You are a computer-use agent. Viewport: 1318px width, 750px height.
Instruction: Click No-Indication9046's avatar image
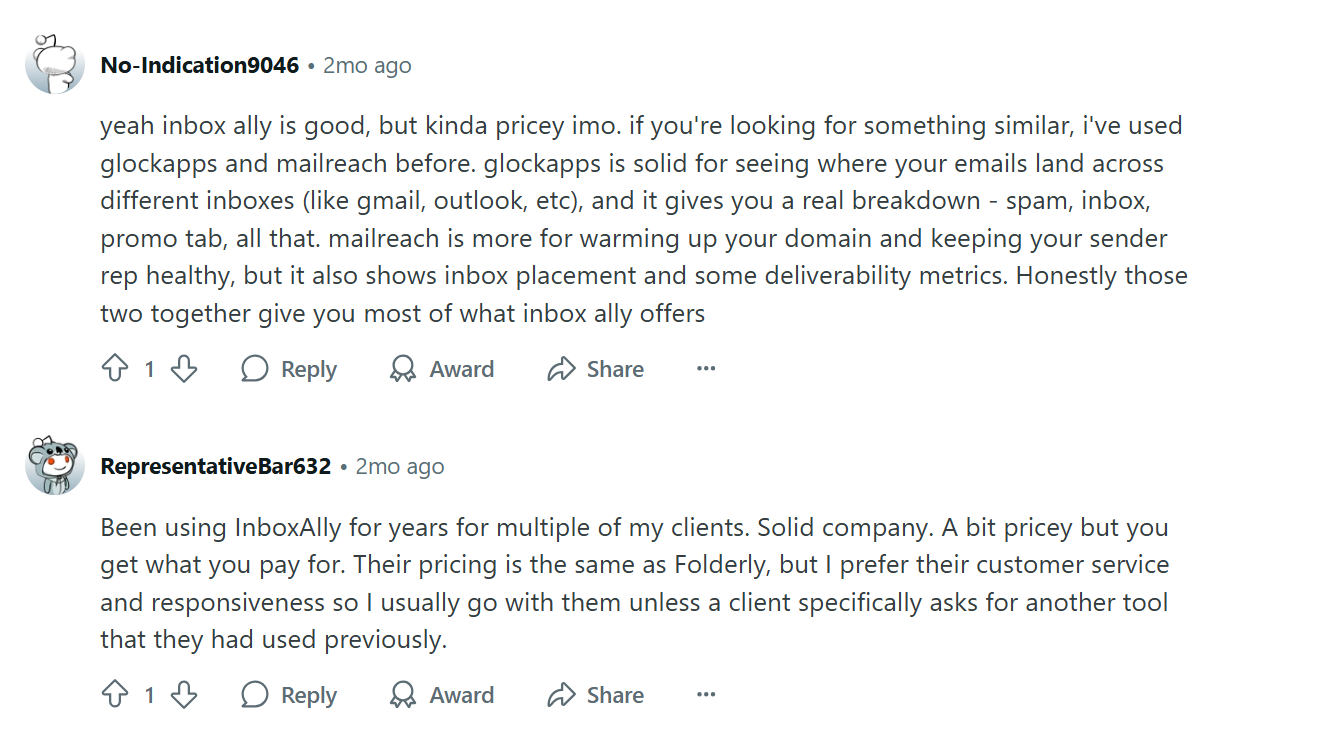[x=55, y=64]
